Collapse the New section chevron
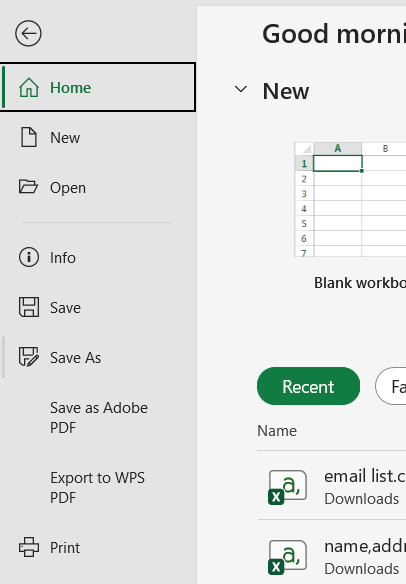Viewport: 406px width, 584px height. click(x=241, y=89)
